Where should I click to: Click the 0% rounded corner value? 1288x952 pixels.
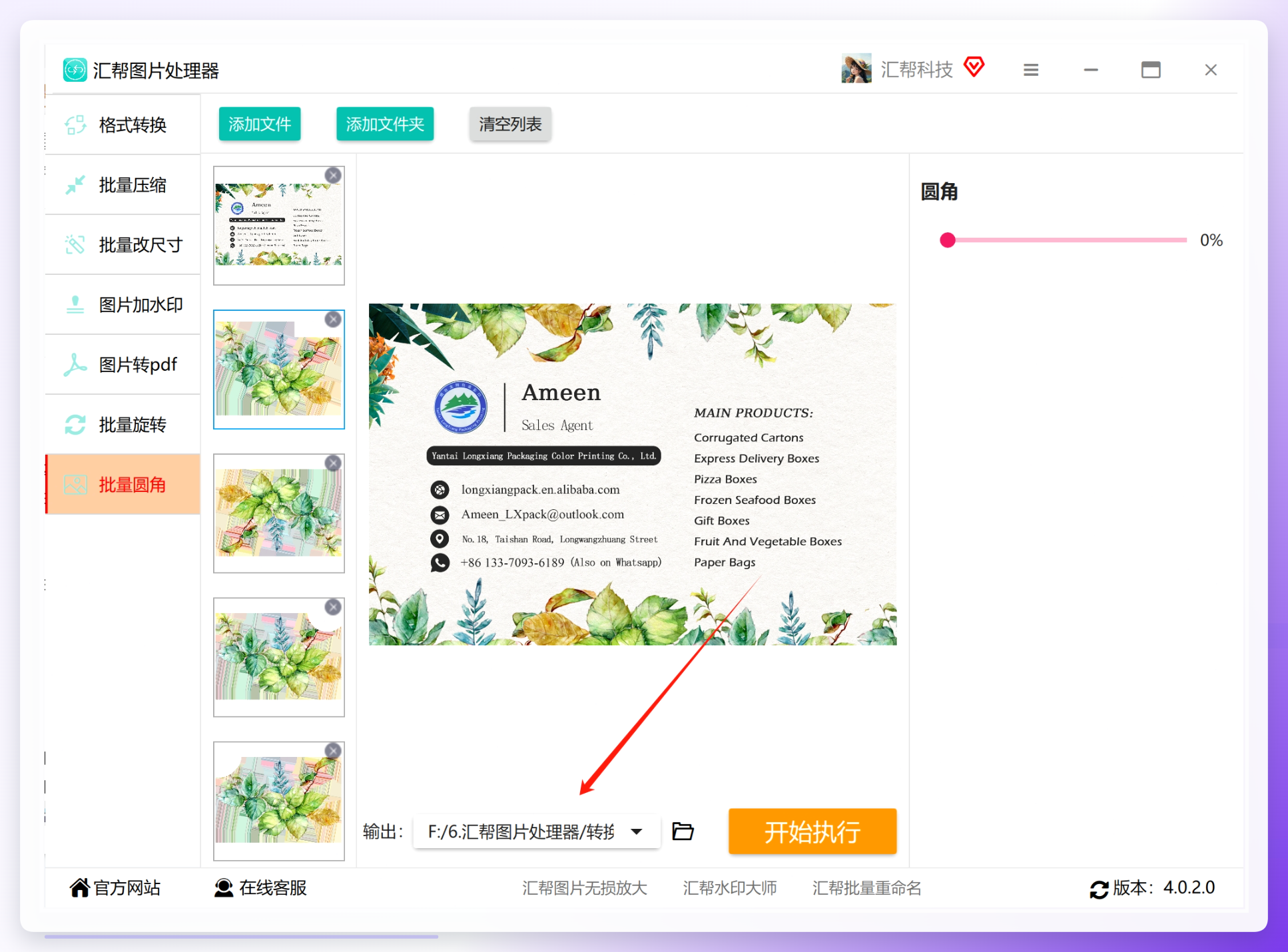(x=1211, y=240)
